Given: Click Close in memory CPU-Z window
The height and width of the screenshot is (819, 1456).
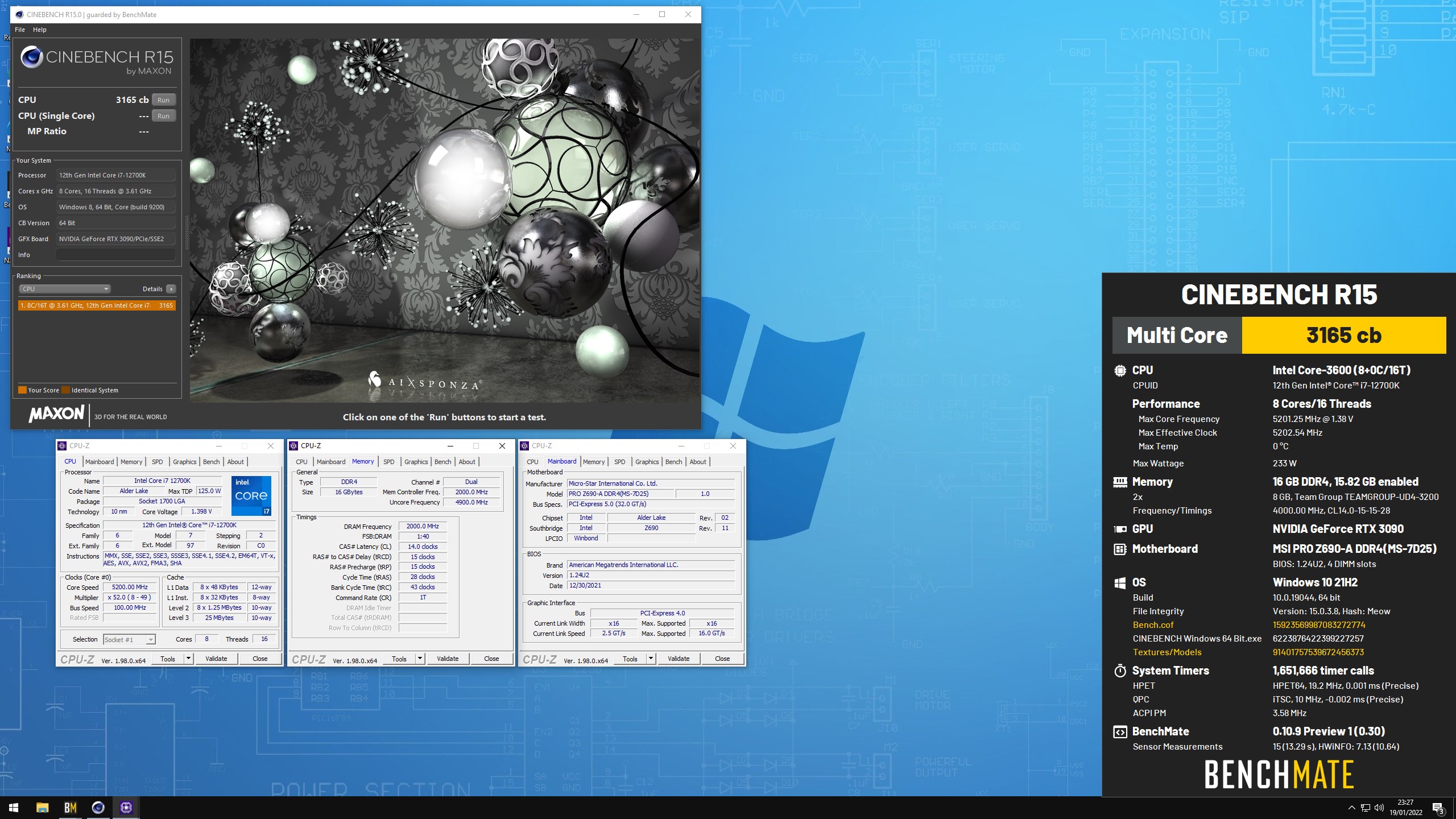Looking at the screenshot, I should pyautogui.click(x=491, y=659).
